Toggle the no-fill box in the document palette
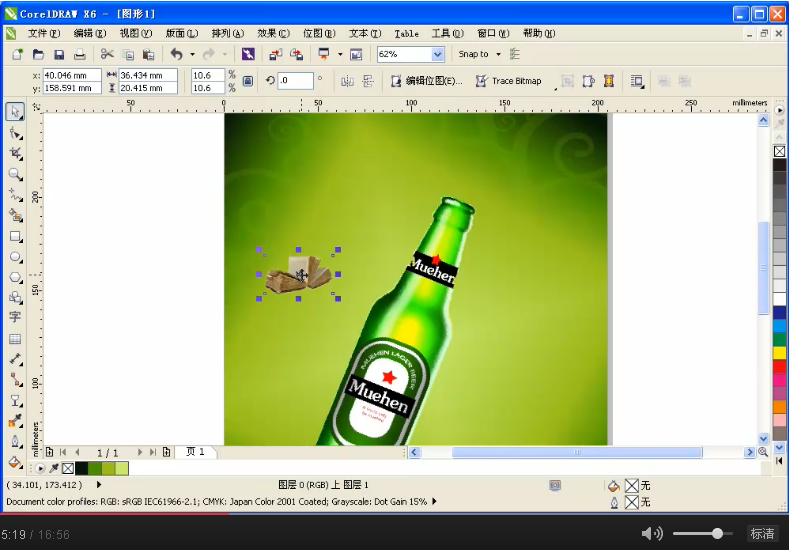 coord(68,468)
